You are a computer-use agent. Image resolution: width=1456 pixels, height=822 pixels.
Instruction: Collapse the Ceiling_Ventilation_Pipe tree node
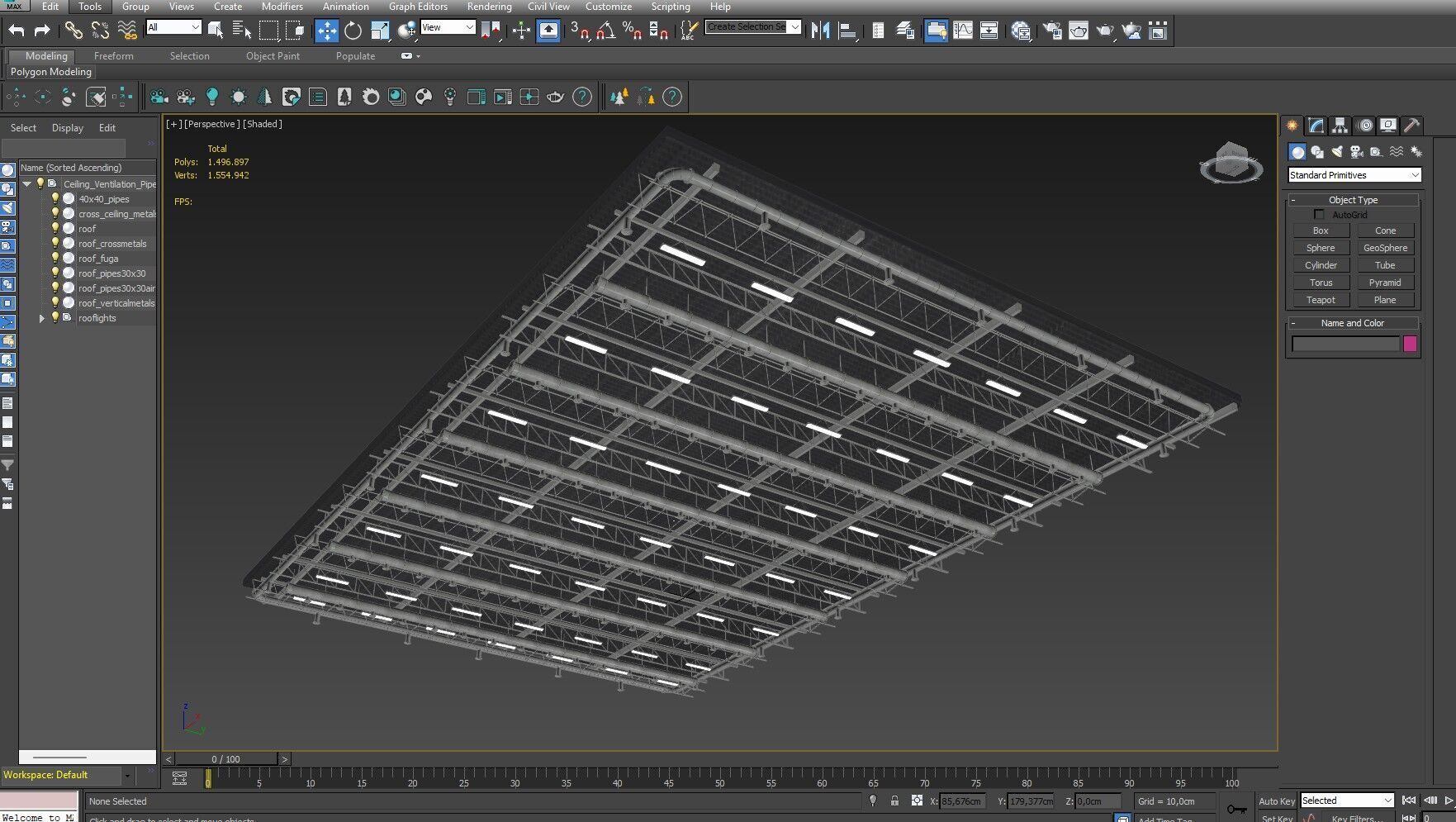click(27, 183)
